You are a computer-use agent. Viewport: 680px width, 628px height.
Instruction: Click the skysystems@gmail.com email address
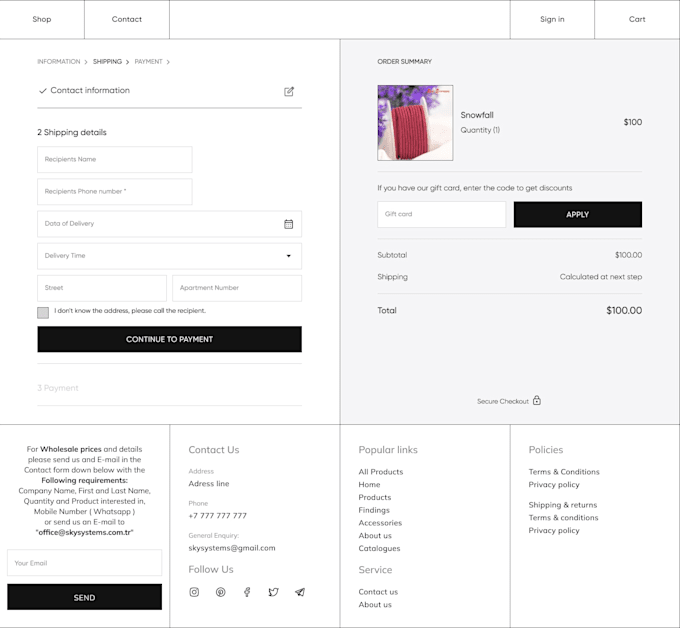pos(232,548)
